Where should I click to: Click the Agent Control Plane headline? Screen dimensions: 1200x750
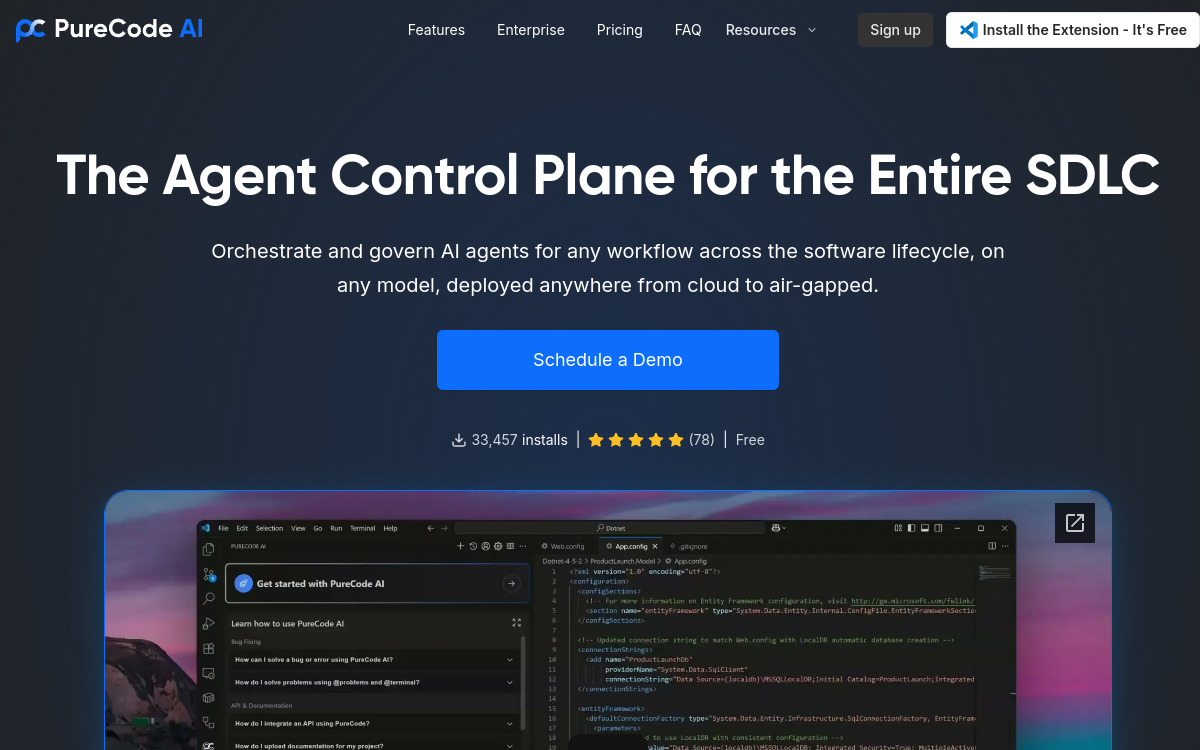click(x=608, y=174)
